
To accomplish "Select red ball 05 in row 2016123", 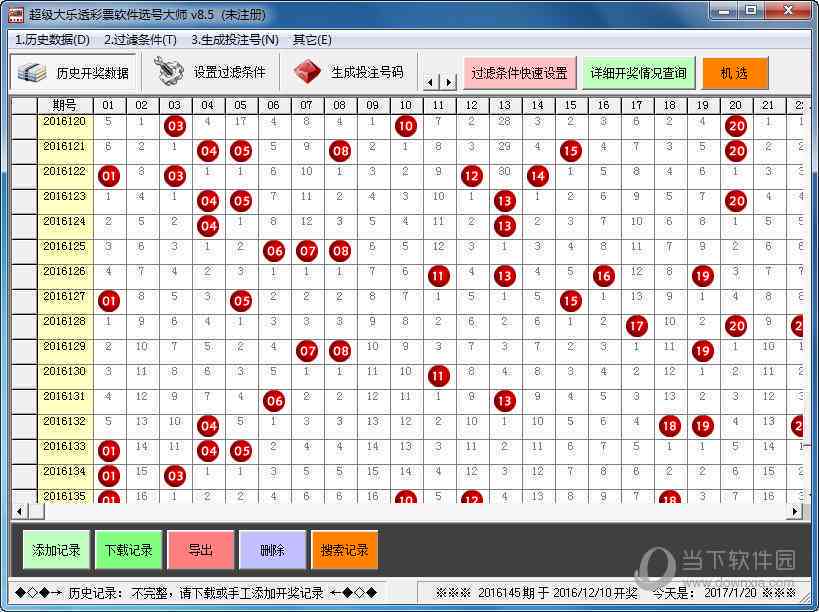I will click(x=241, y=202).
